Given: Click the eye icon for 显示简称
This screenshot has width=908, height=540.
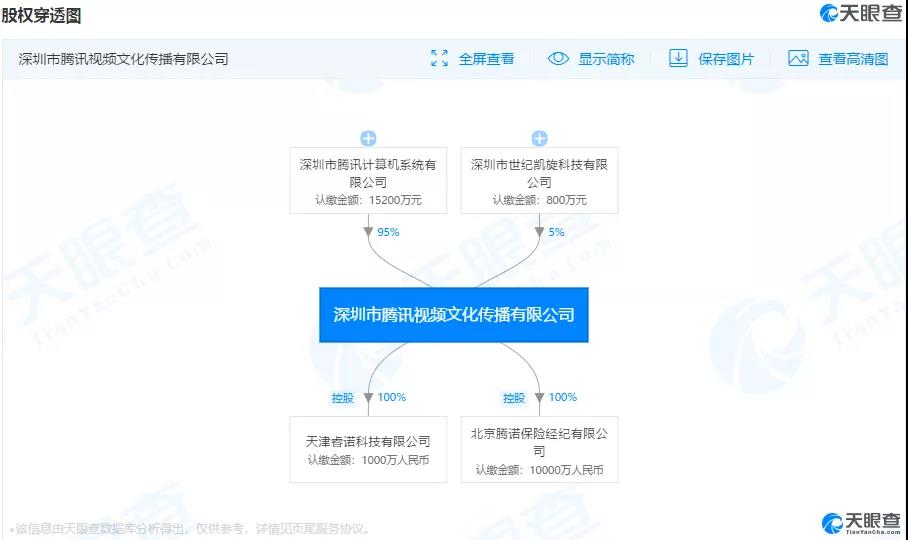Looking at the screenshot, I should (558, 58).
